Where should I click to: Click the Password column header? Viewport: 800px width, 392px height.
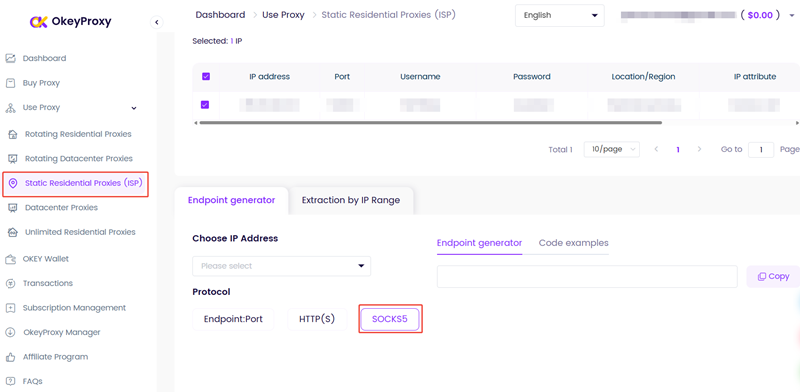coord(532,77)
